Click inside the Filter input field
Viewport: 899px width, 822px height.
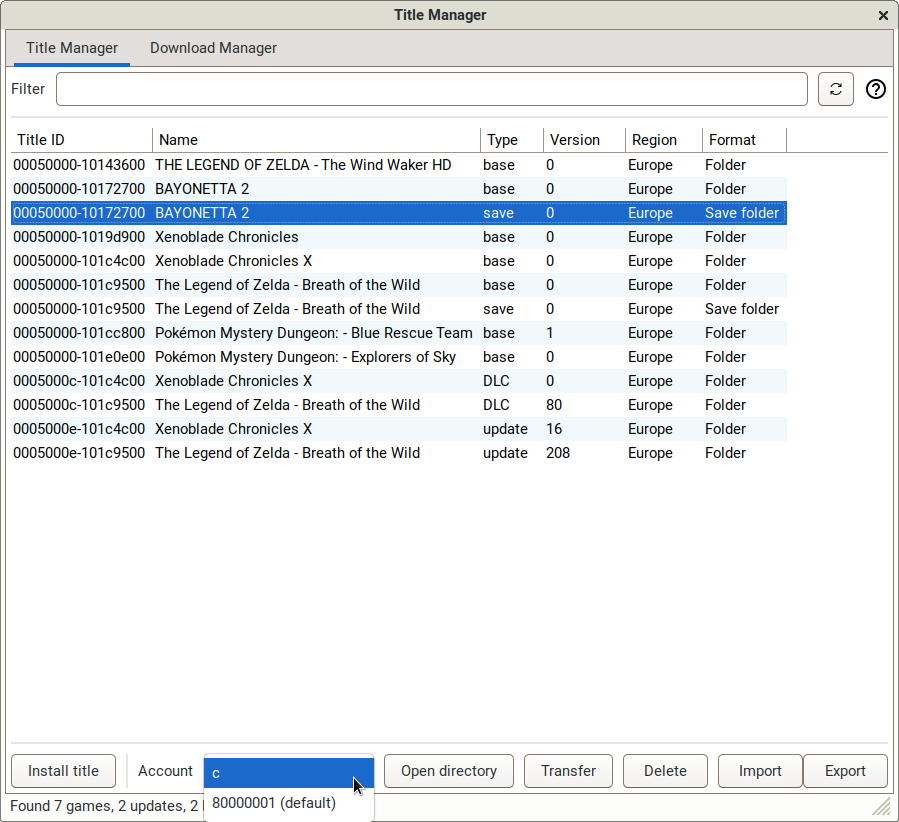pos(430,89)
